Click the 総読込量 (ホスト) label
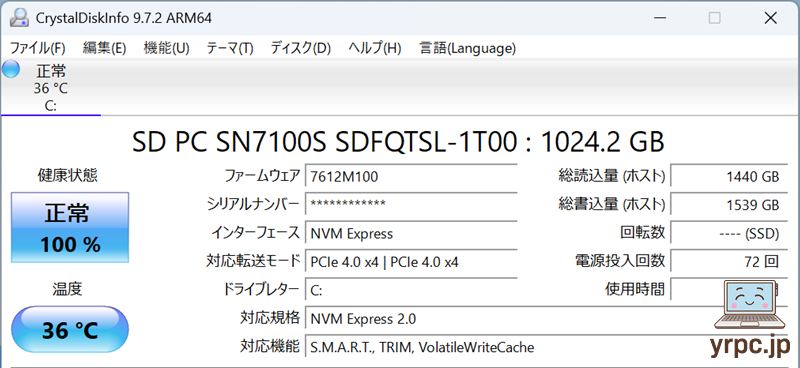The image size is (800, 368). click(612, 177)
